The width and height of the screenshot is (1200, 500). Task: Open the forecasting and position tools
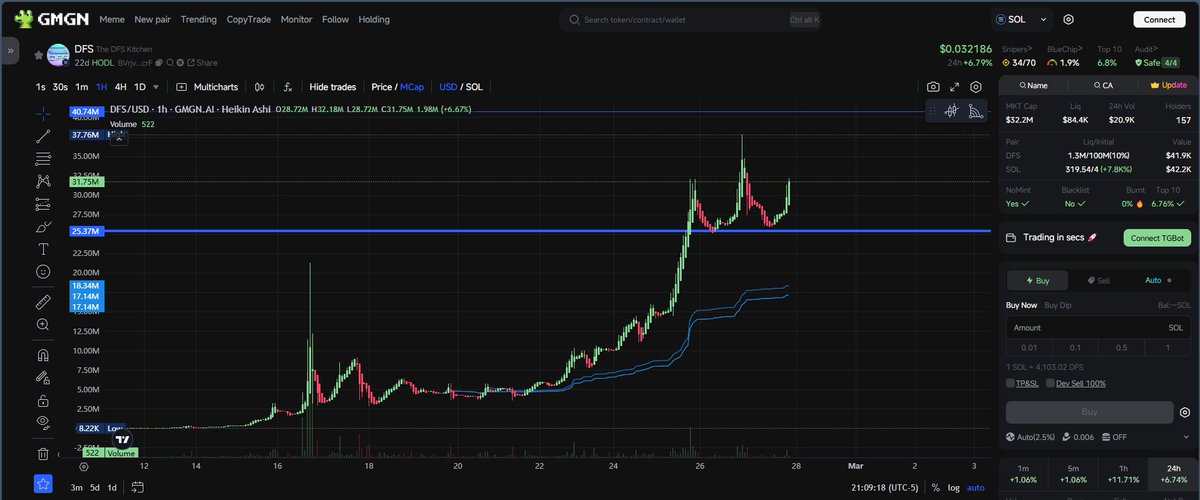(x=43, y=204)
